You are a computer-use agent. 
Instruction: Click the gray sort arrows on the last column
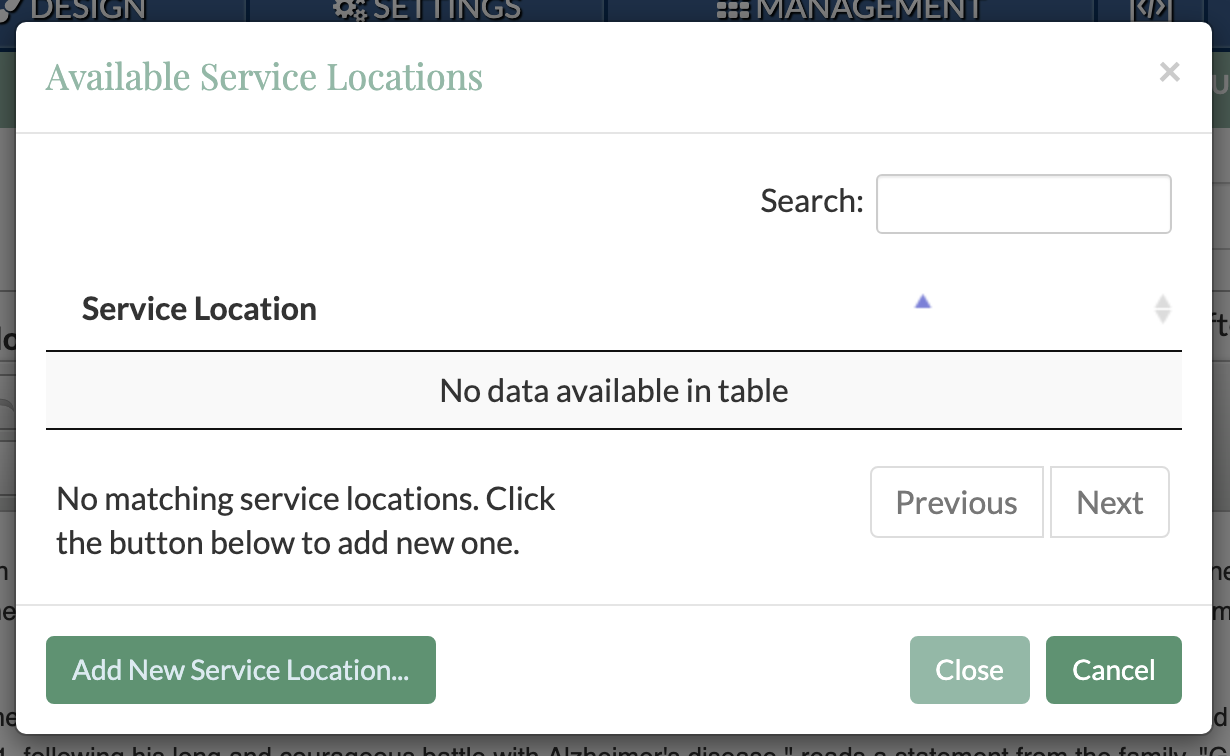[1162, 309]
